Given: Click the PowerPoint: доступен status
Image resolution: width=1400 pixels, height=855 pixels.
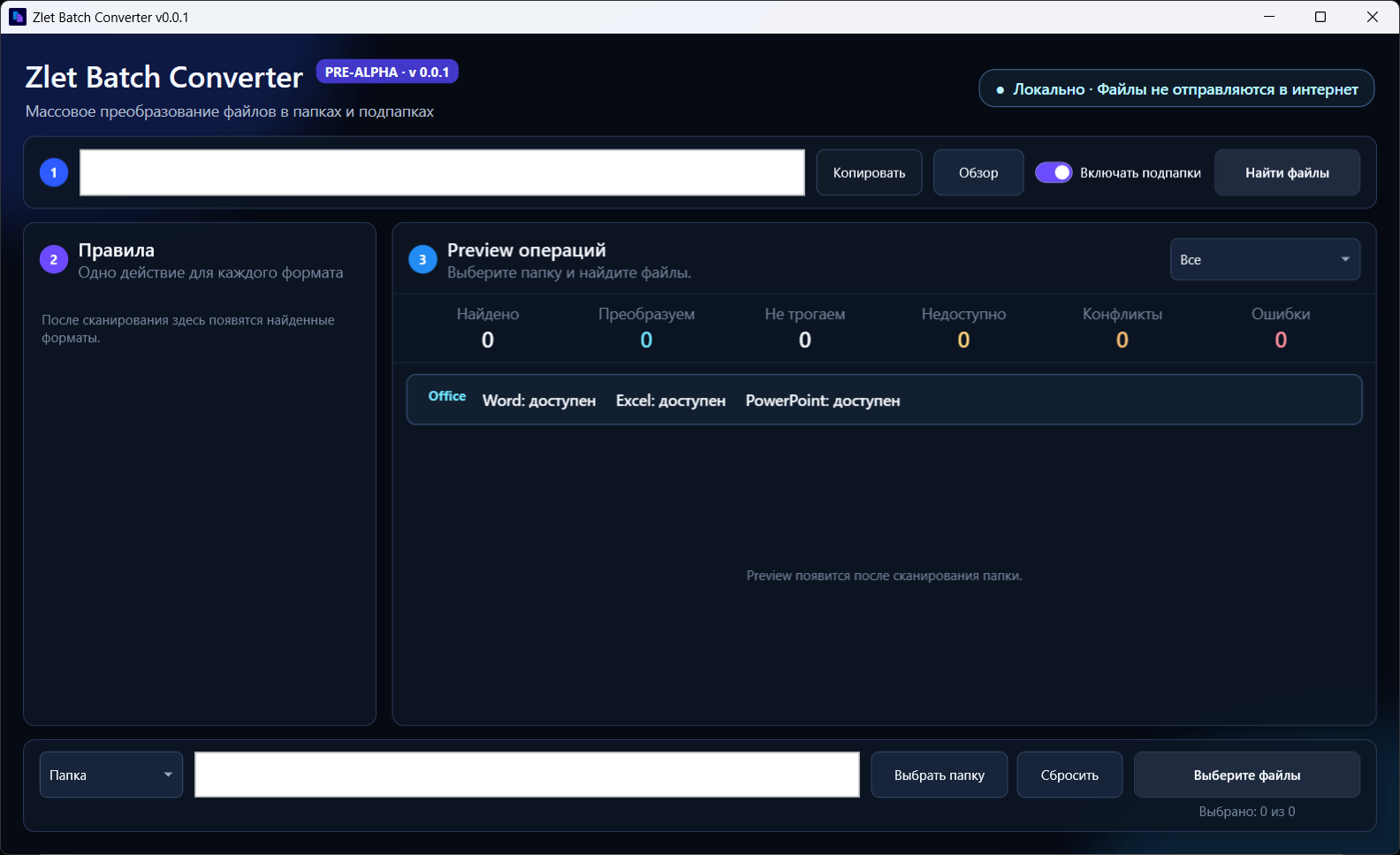Looking at the screenshot, I should point(823,401).
